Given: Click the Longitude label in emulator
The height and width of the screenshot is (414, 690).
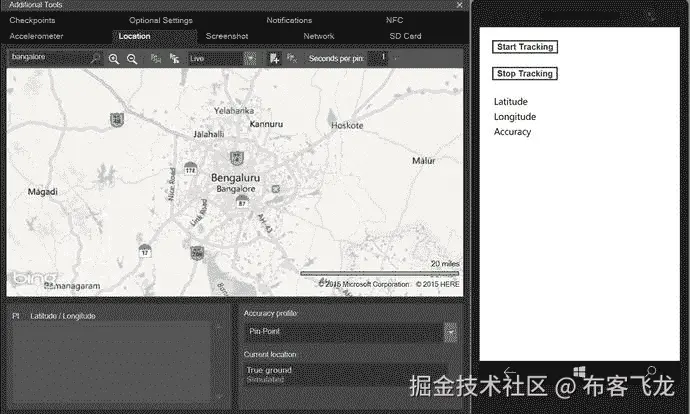Looking at the screenshot, I should (x=515, y=117).
